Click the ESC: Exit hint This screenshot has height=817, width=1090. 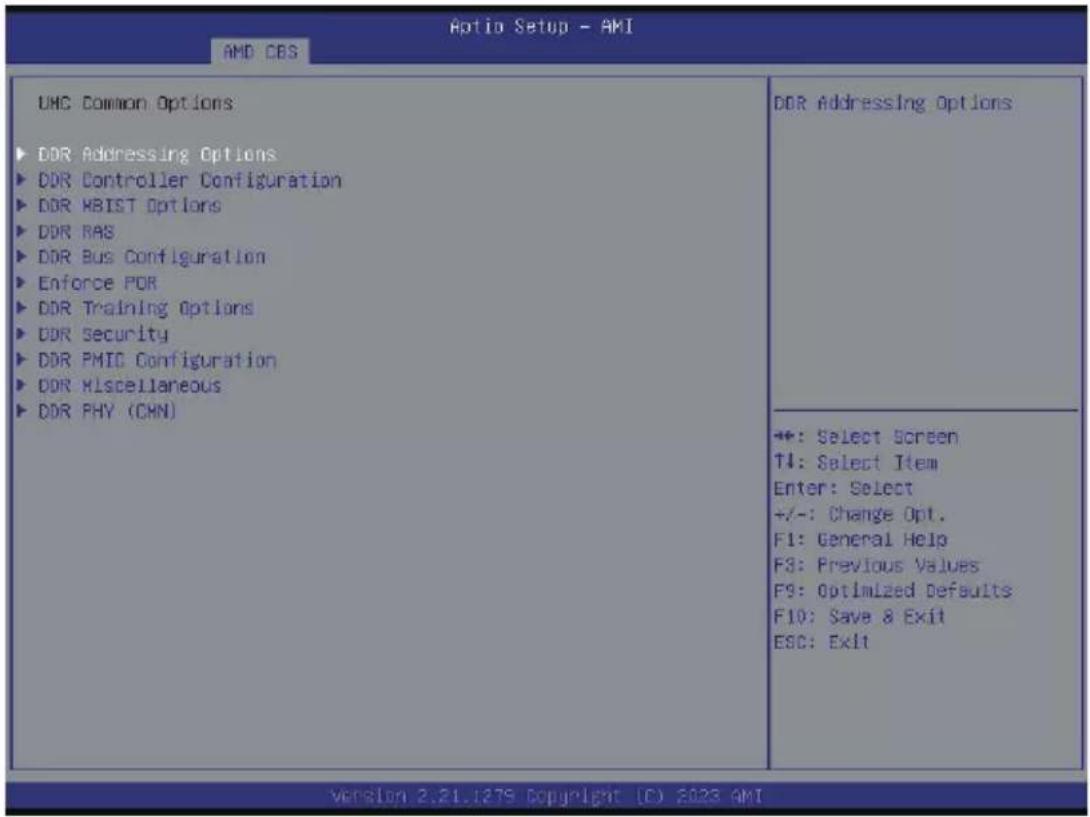(x=822, y=642)
